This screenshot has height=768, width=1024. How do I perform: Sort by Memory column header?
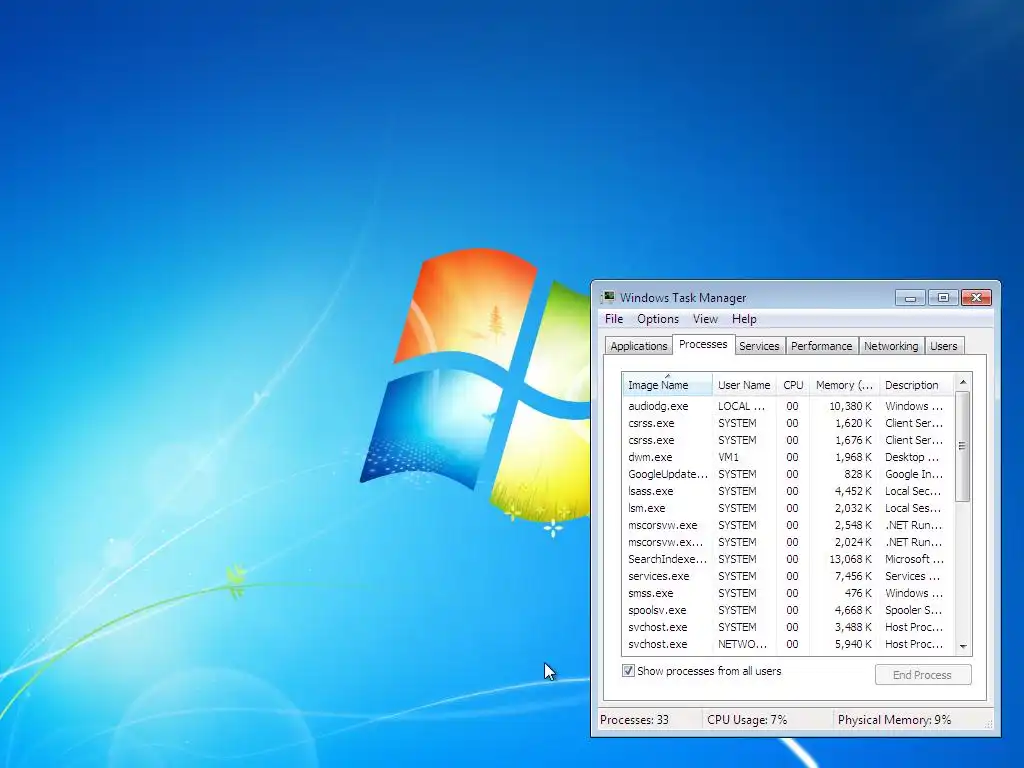(844, 385)
